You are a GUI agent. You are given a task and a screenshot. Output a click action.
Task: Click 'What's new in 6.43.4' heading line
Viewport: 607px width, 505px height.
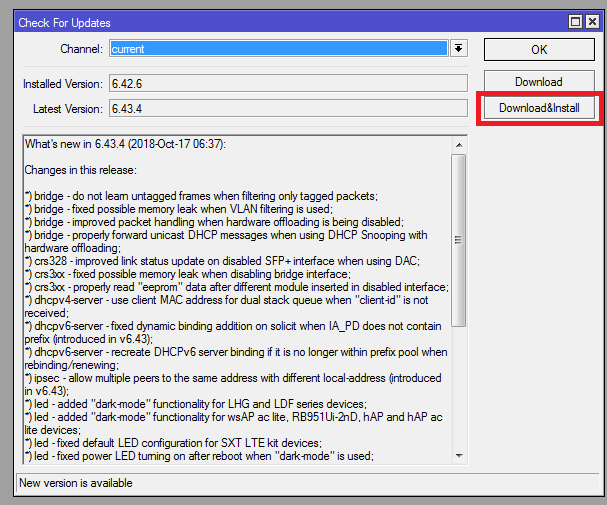(125, 144)
